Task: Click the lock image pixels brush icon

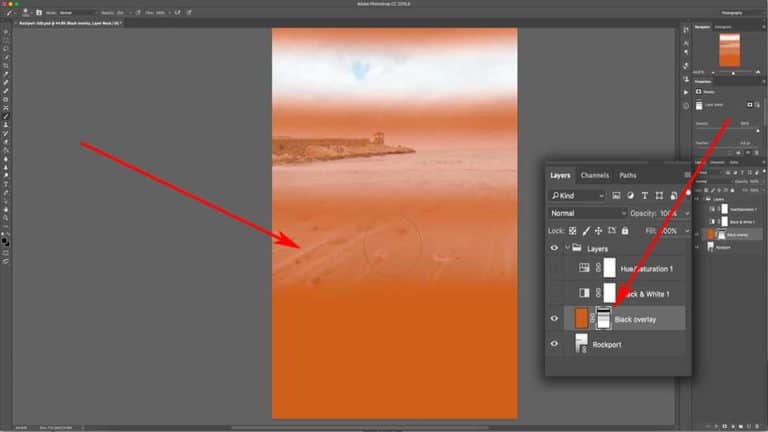Action: [x=586, y=230]
